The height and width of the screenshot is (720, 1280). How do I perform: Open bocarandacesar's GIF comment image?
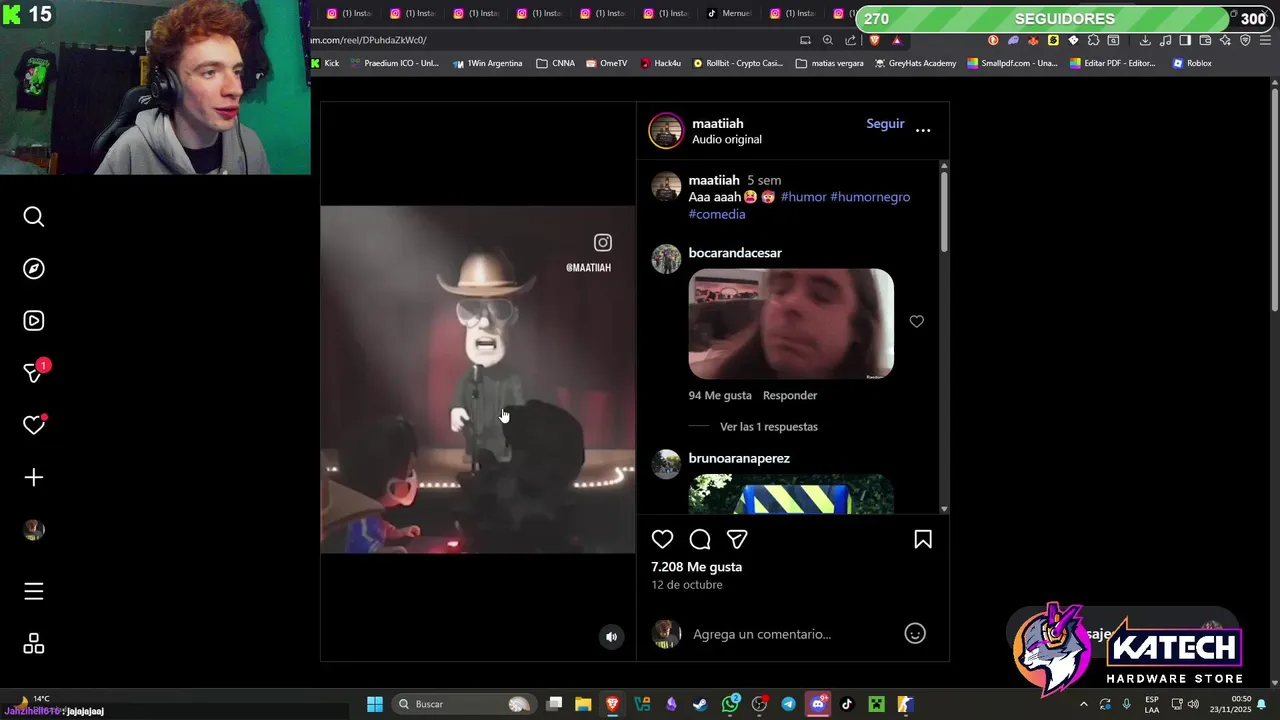[791, 324]
